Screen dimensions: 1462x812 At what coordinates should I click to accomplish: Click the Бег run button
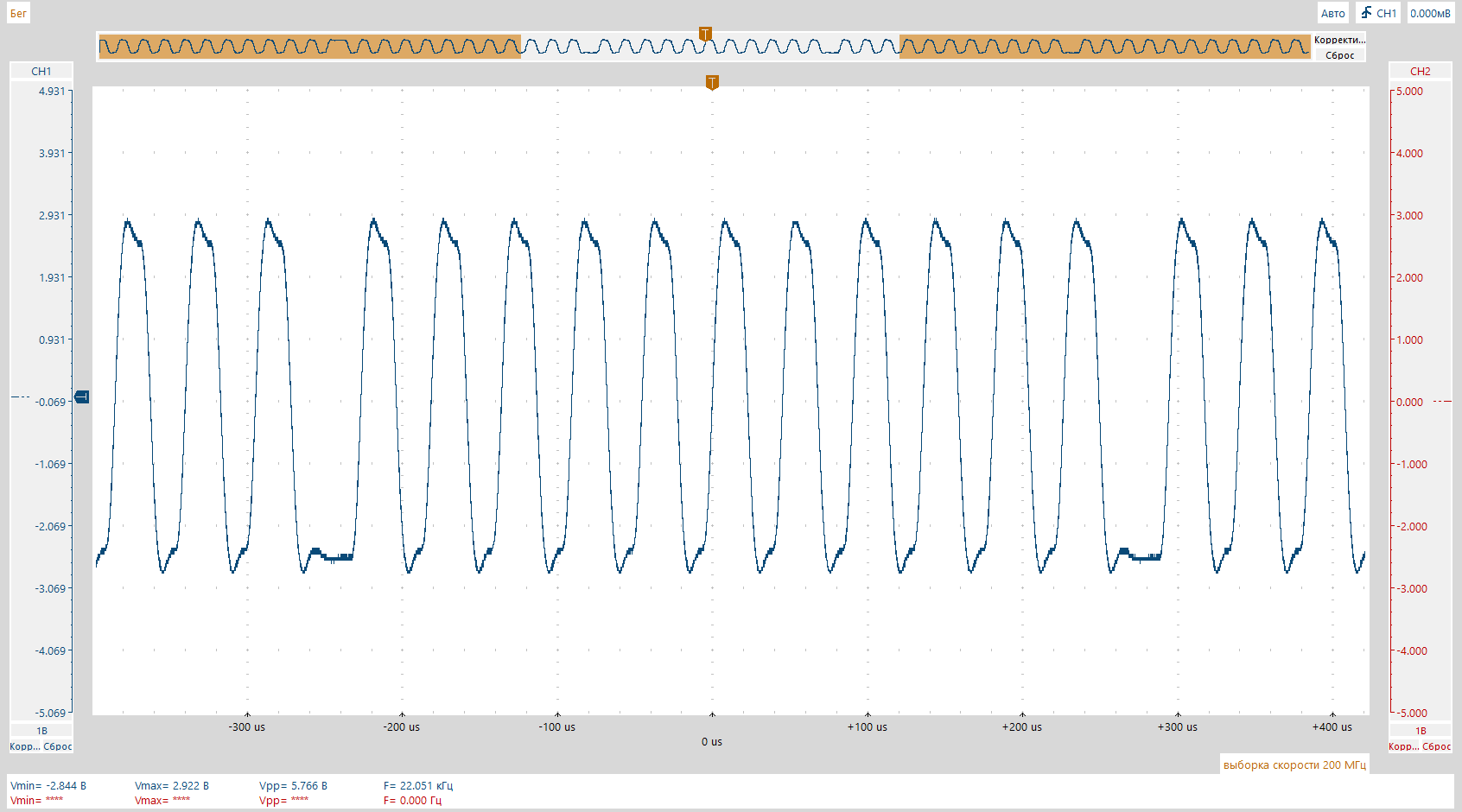coord(18,13)
